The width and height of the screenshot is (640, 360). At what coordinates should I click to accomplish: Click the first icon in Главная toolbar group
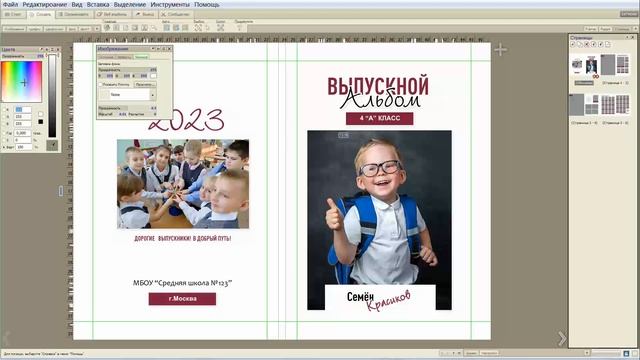click(x=107, y=28)
